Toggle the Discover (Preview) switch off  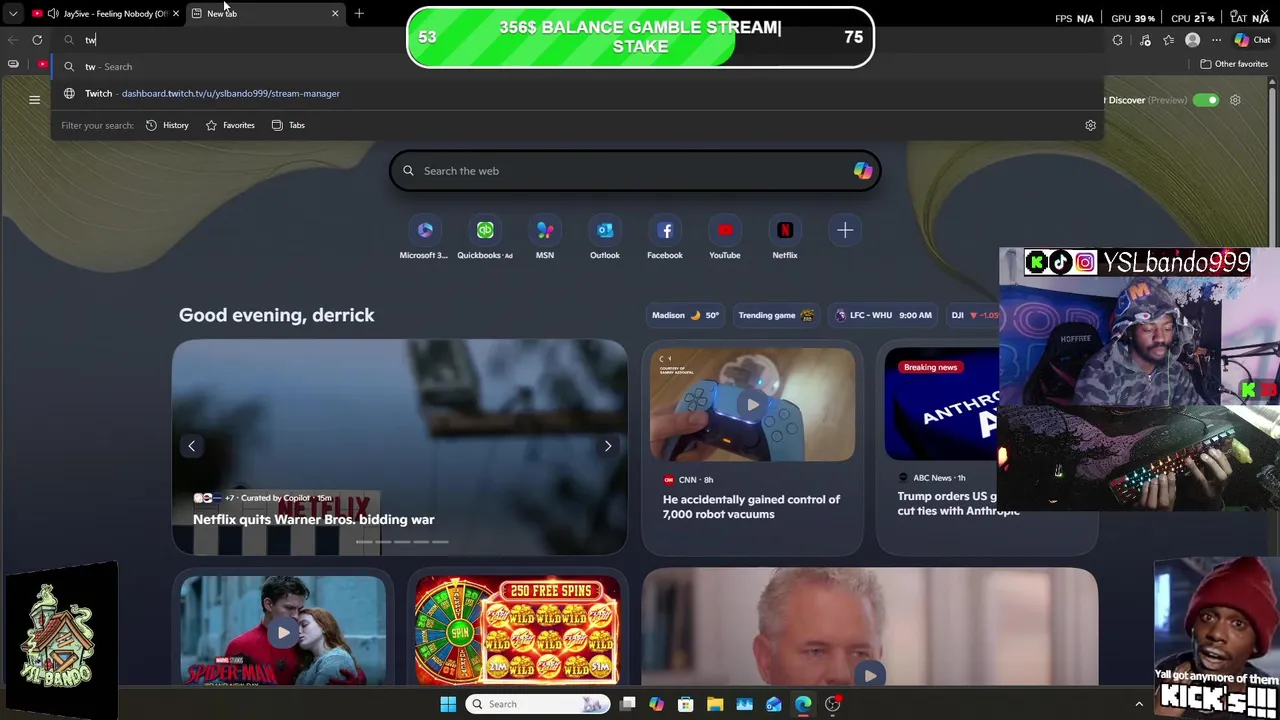[1206, 100]
